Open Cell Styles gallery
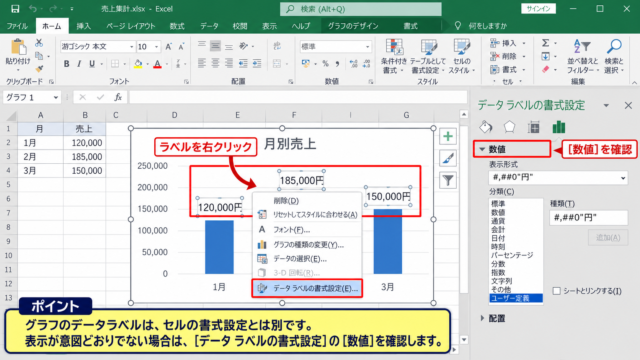640x360 pixels. tap(462, 56)
